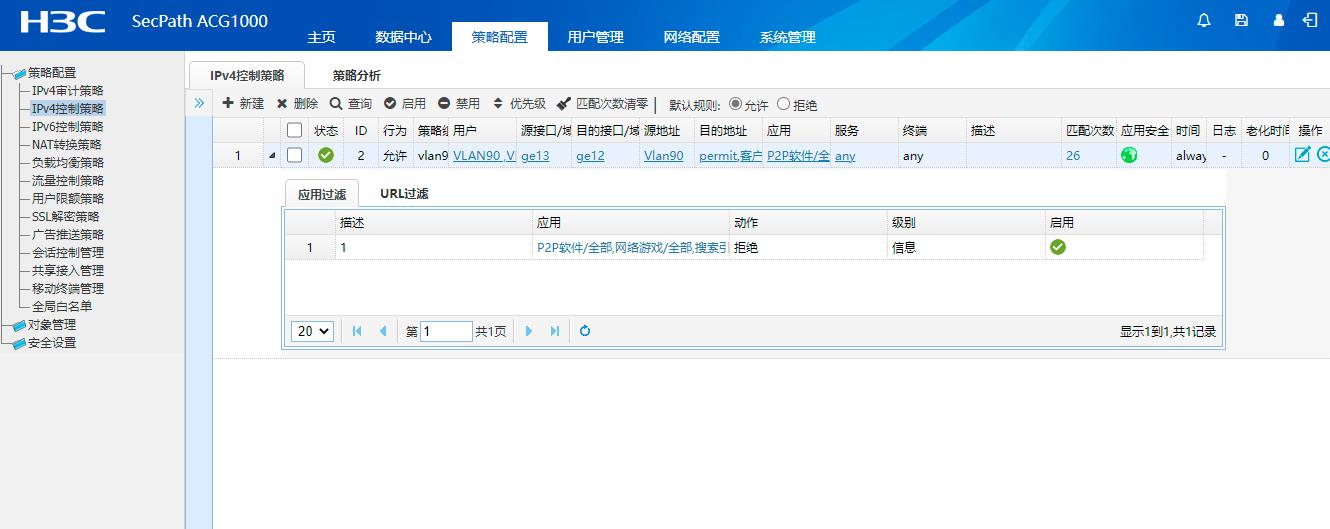Go to last page in pager
The height and width of the screenshot is (529, 1330).
[x=555, y=331]
